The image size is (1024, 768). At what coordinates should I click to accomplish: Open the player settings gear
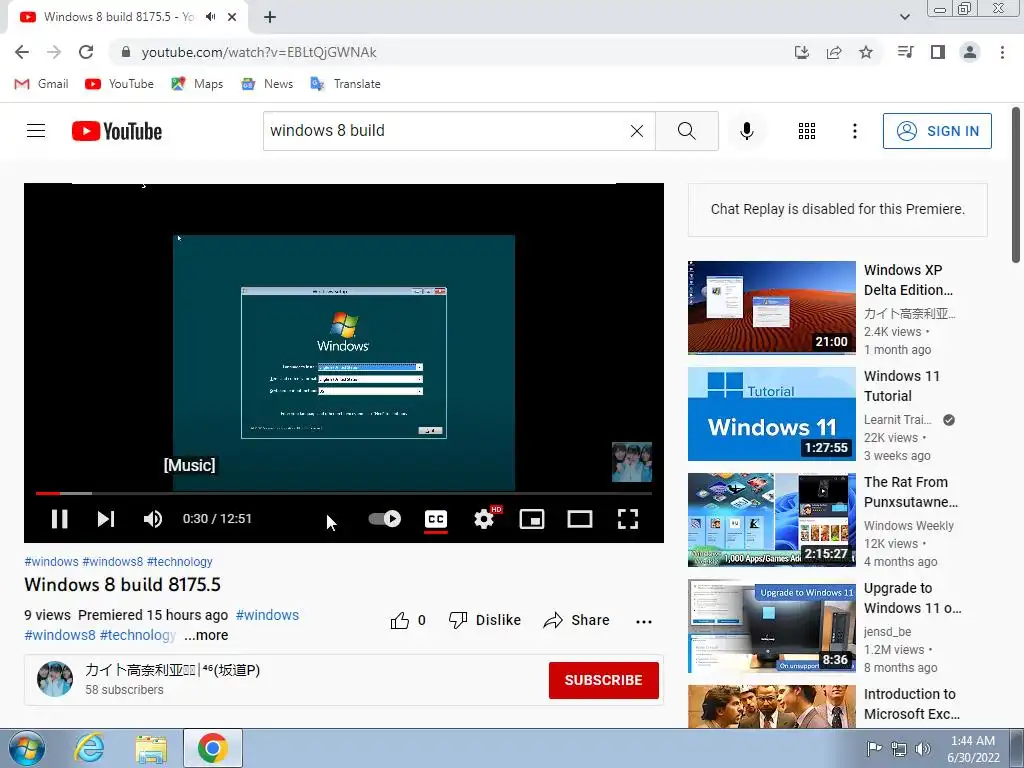(x=484, y=519)
